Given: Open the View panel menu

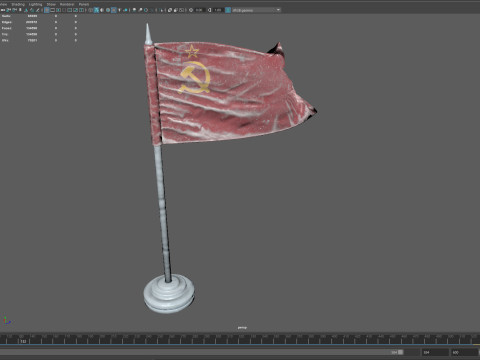Looking at the screenshot, I should (x=3, y=4).
